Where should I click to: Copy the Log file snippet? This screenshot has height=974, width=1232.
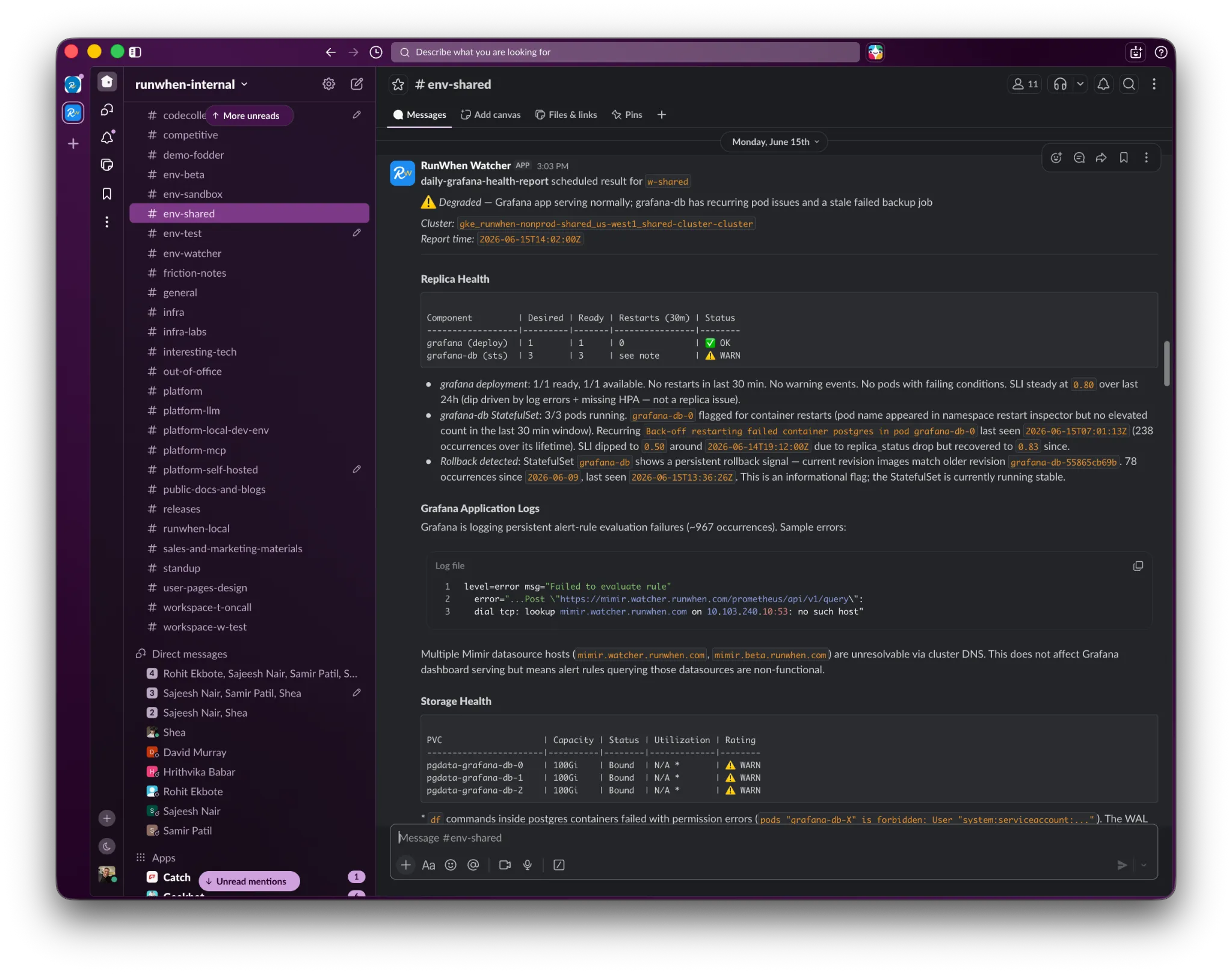coord(1138,566)
